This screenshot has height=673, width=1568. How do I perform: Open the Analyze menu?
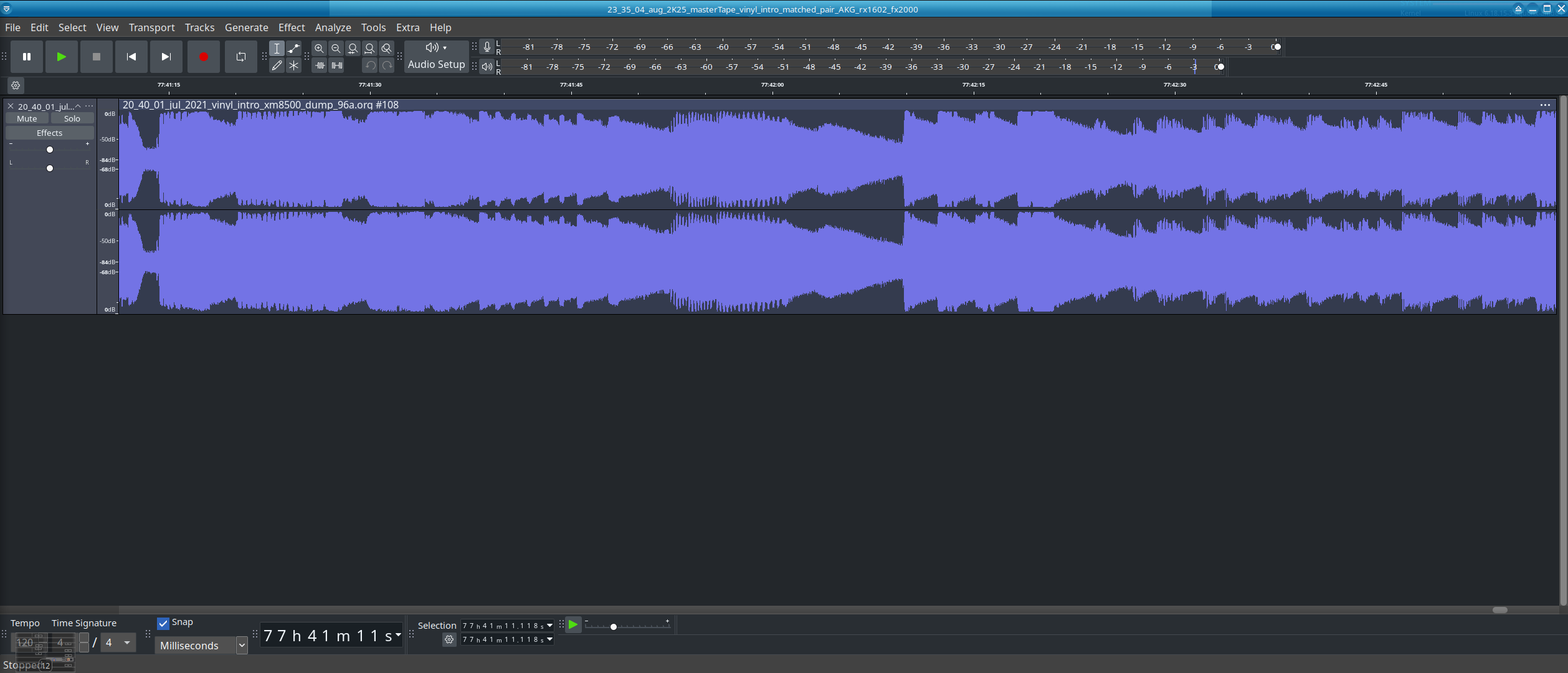pos(333,27)
